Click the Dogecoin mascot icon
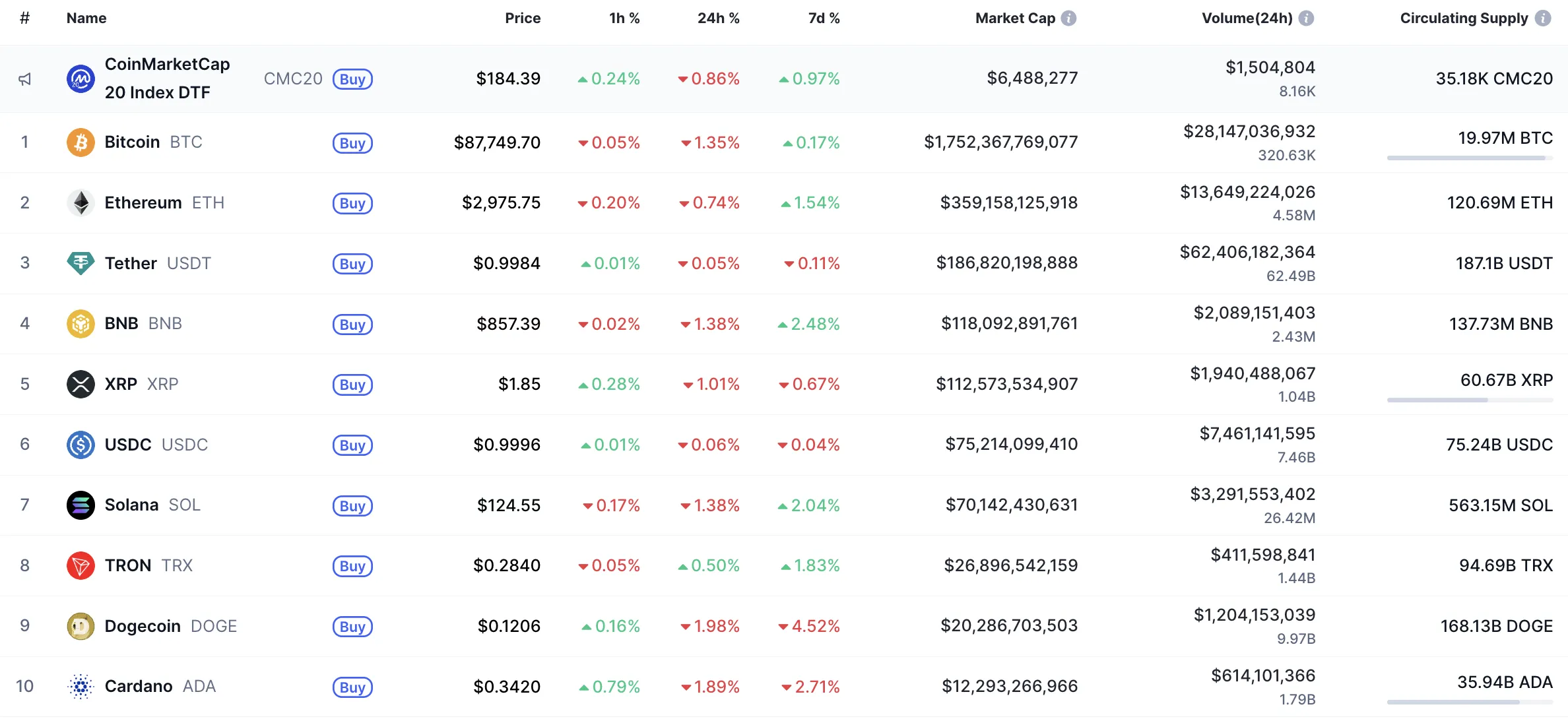Screen dimensions: 1568x719 81,626
